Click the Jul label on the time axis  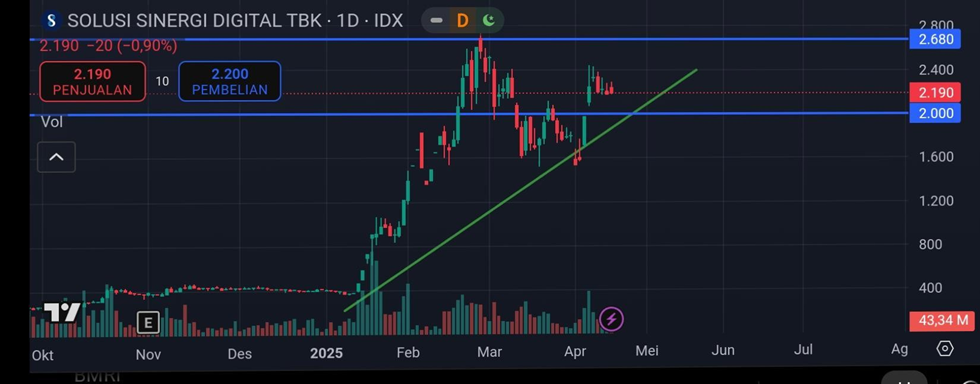[x=803, y=350]
